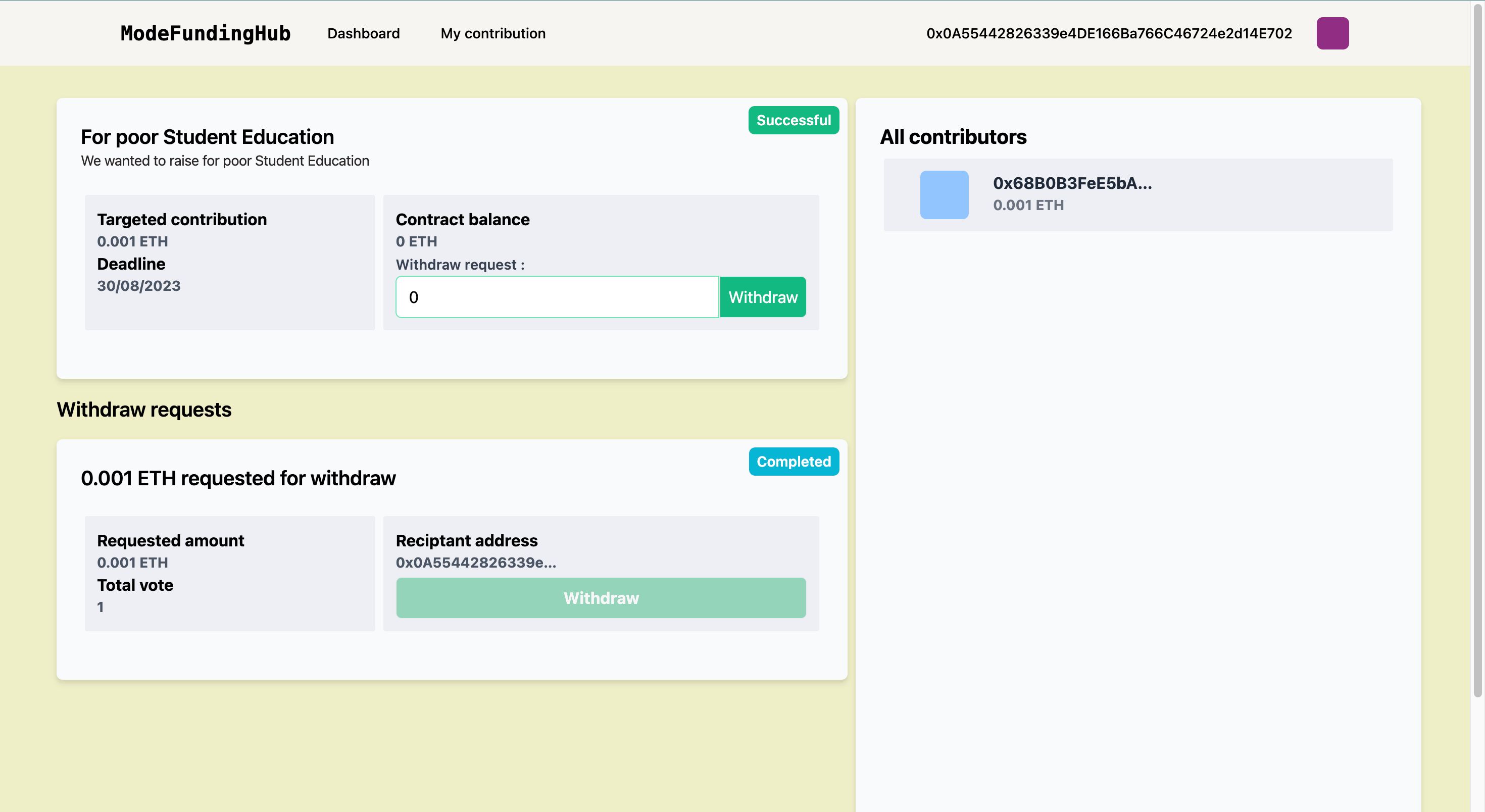Click the blue contributor avatar
The image size is (1485, 812).
(x=944, y=195)
